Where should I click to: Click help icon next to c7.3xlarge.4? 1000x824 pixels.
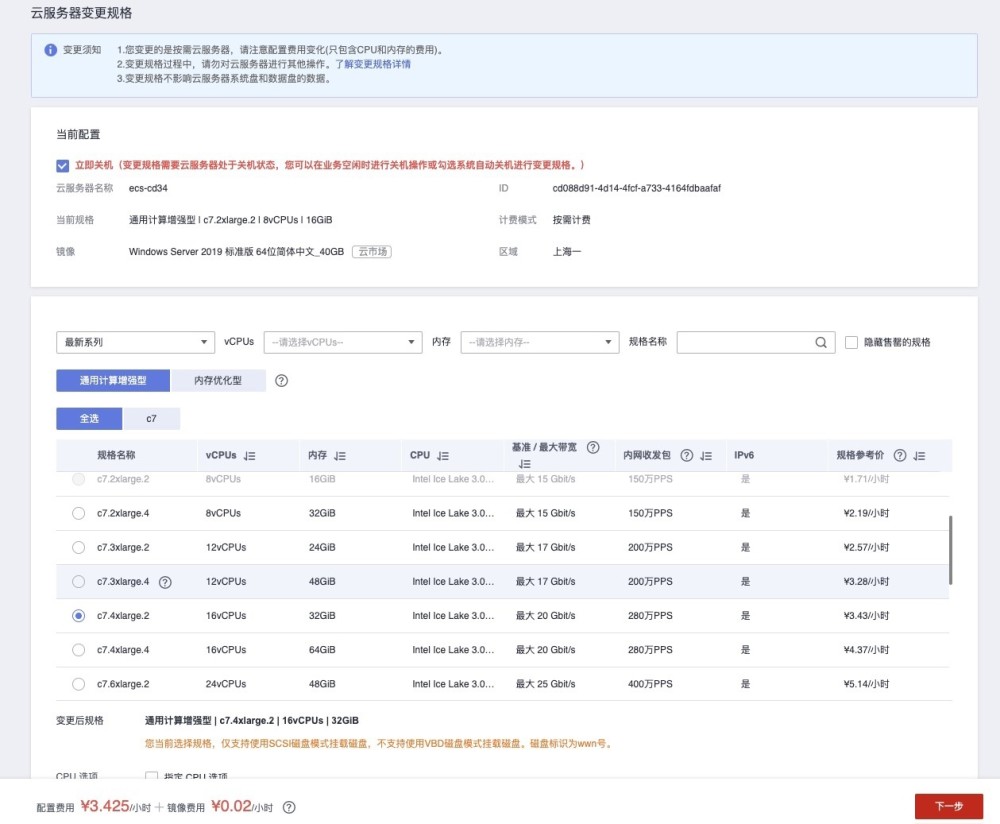coord(165,582)
